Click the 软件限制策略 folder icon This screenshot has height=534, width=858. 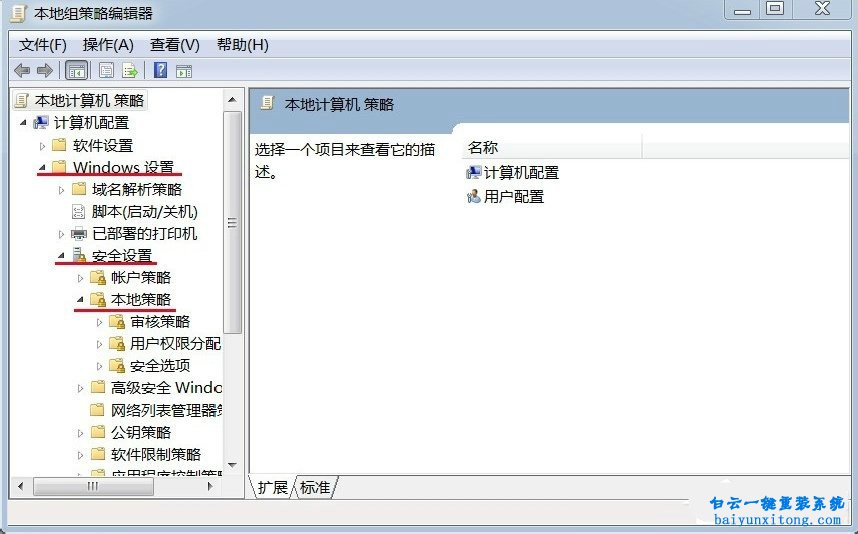tap(98, 454)
